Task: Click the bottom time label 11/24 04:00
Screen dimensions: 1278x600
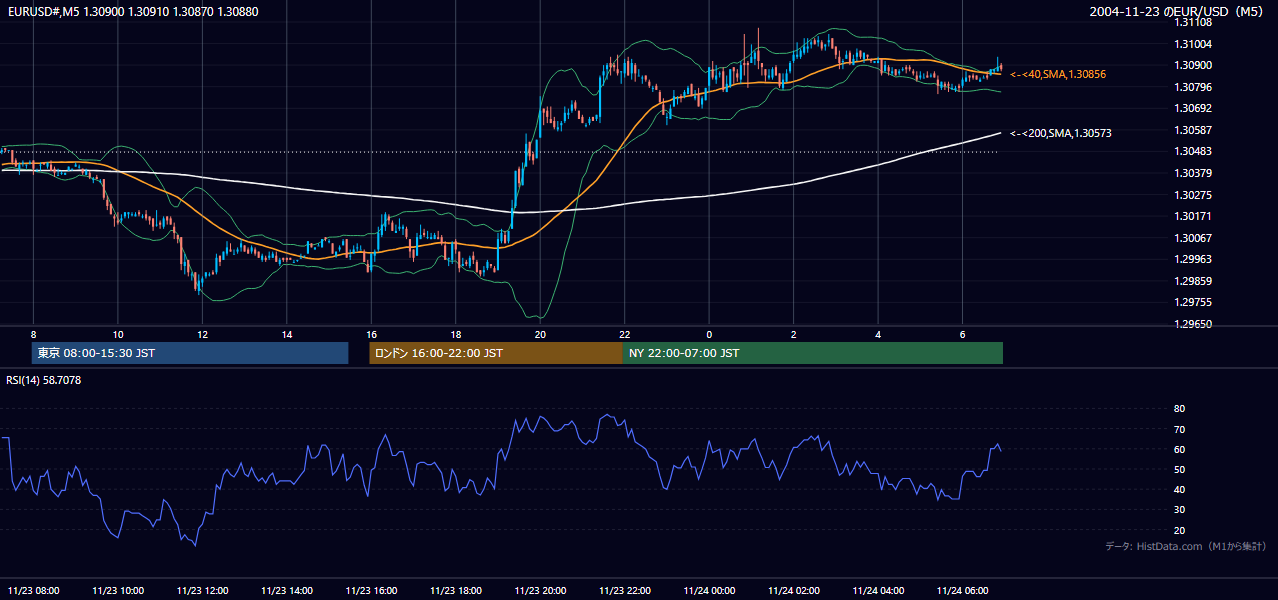Action: click(x=878, y=591)
